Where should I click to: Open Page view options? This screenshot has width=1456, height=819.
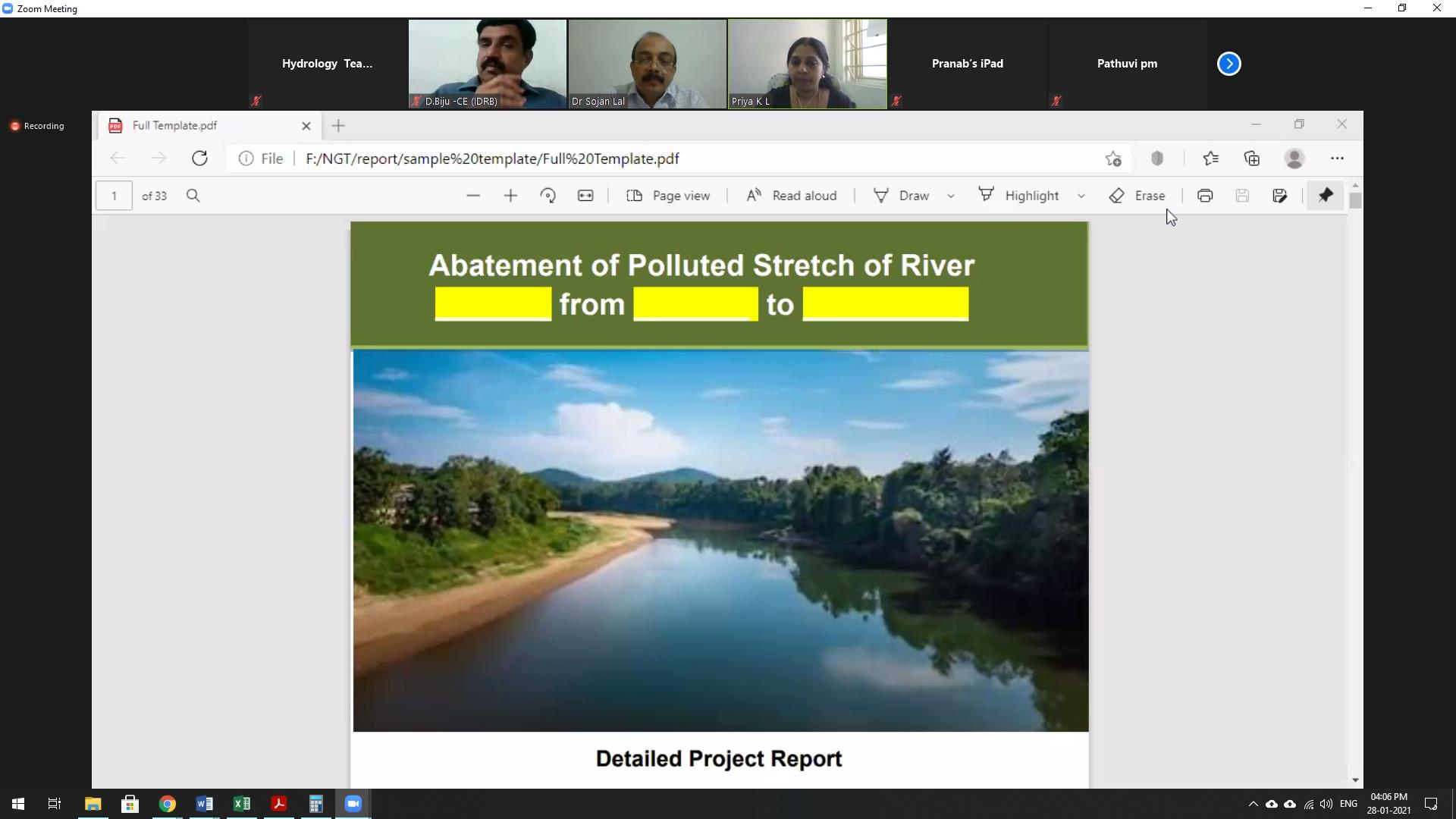pos(668,196)
